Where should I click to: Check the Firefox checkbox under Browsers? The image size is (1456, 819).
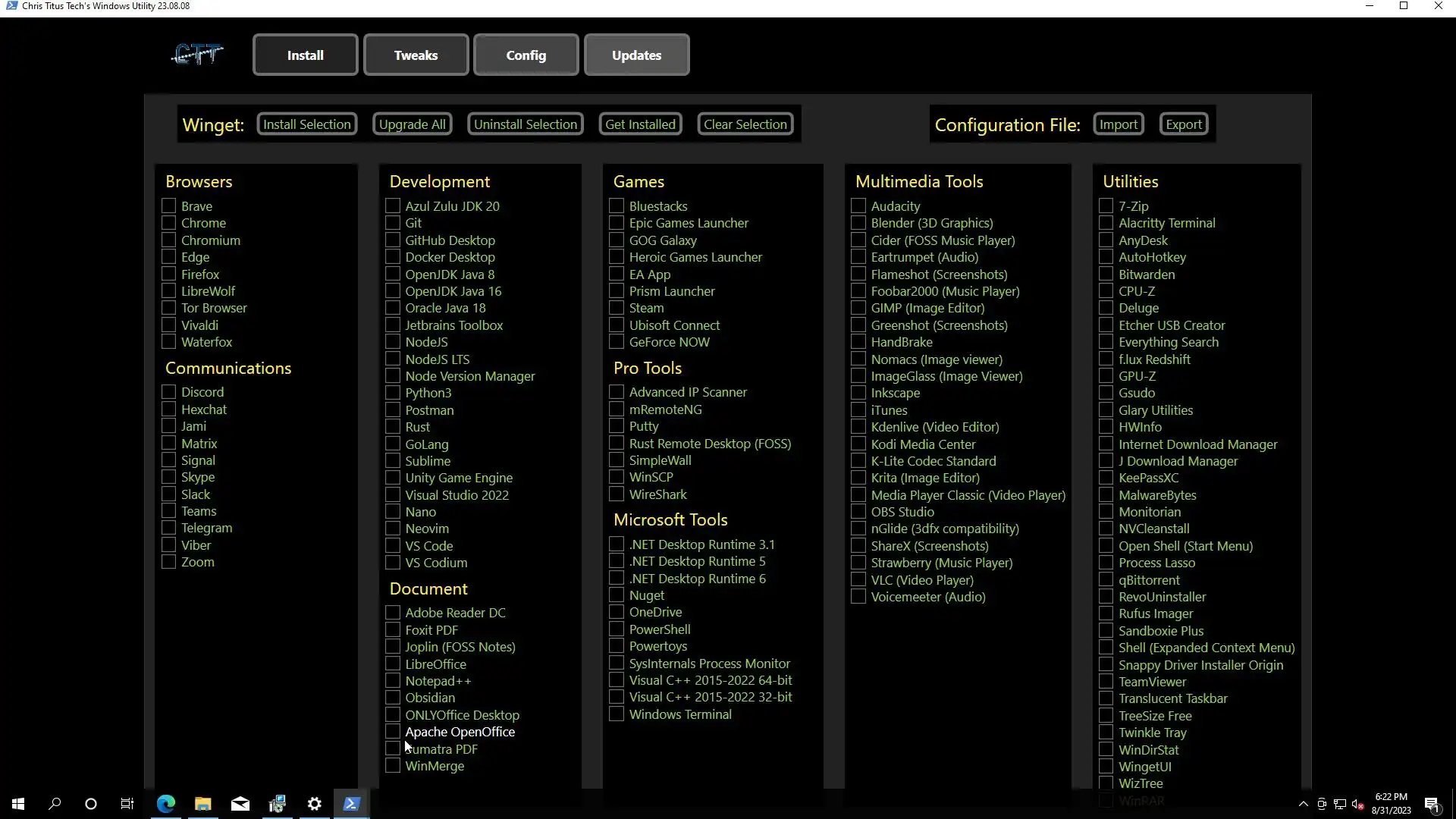[169, 275]
